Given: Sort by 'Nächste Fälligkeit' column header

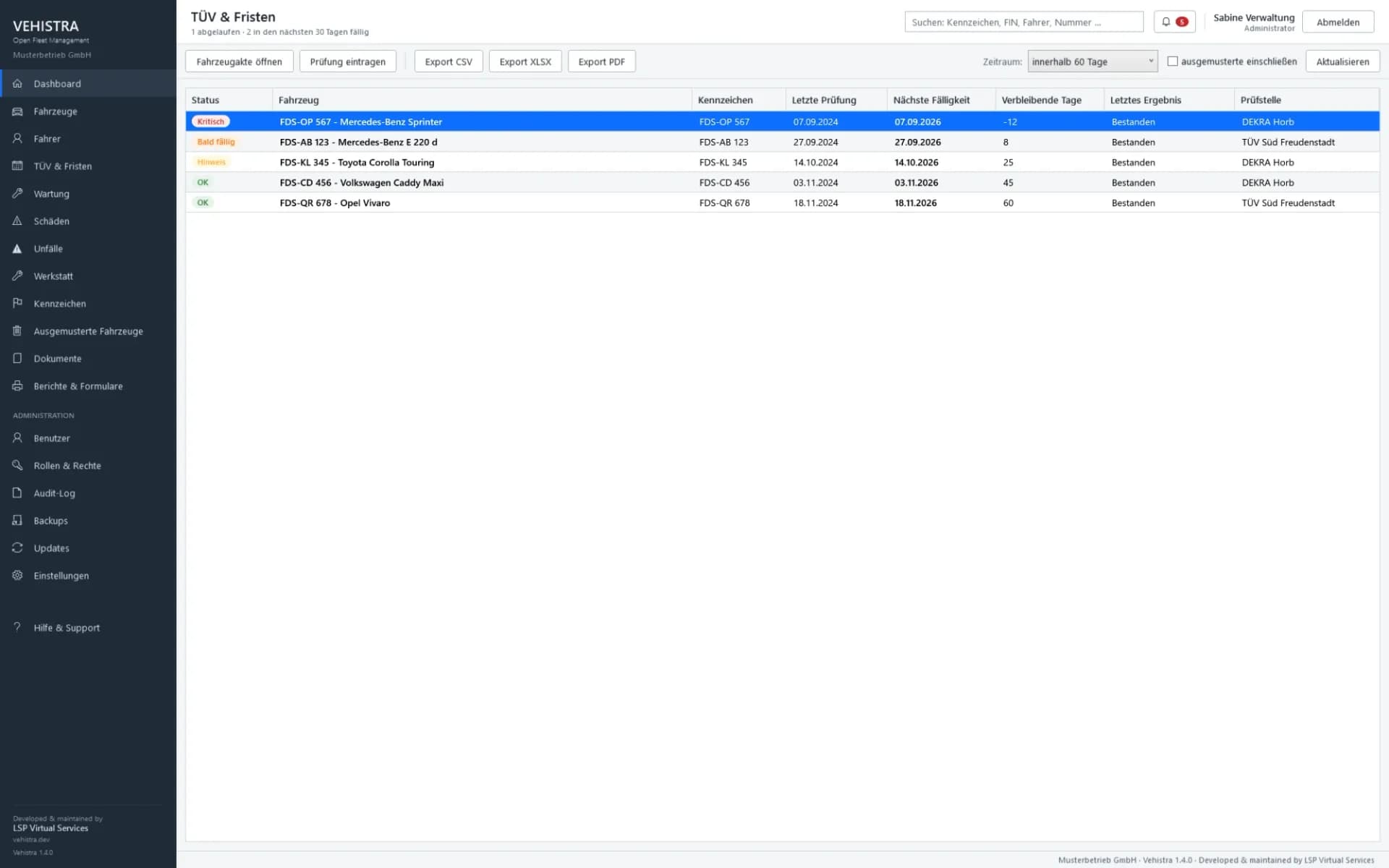Looking at the screenshot, I should (941, 100).
